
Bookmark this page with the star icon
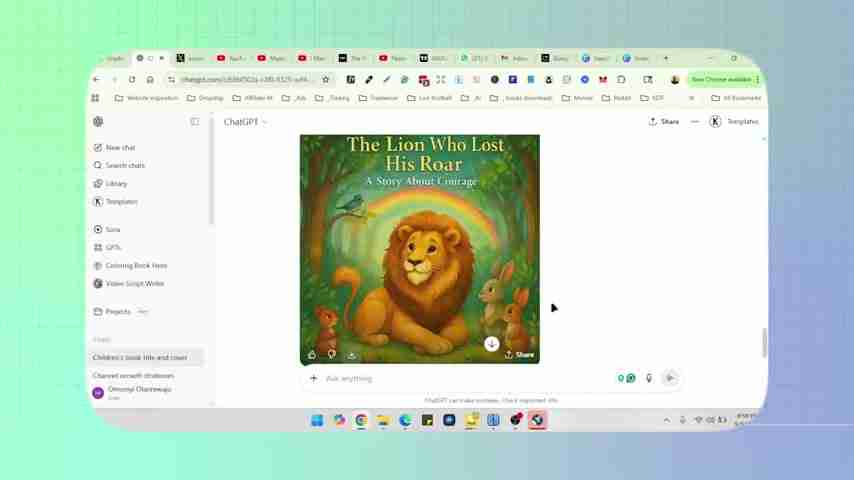click(x=326, y=80)
